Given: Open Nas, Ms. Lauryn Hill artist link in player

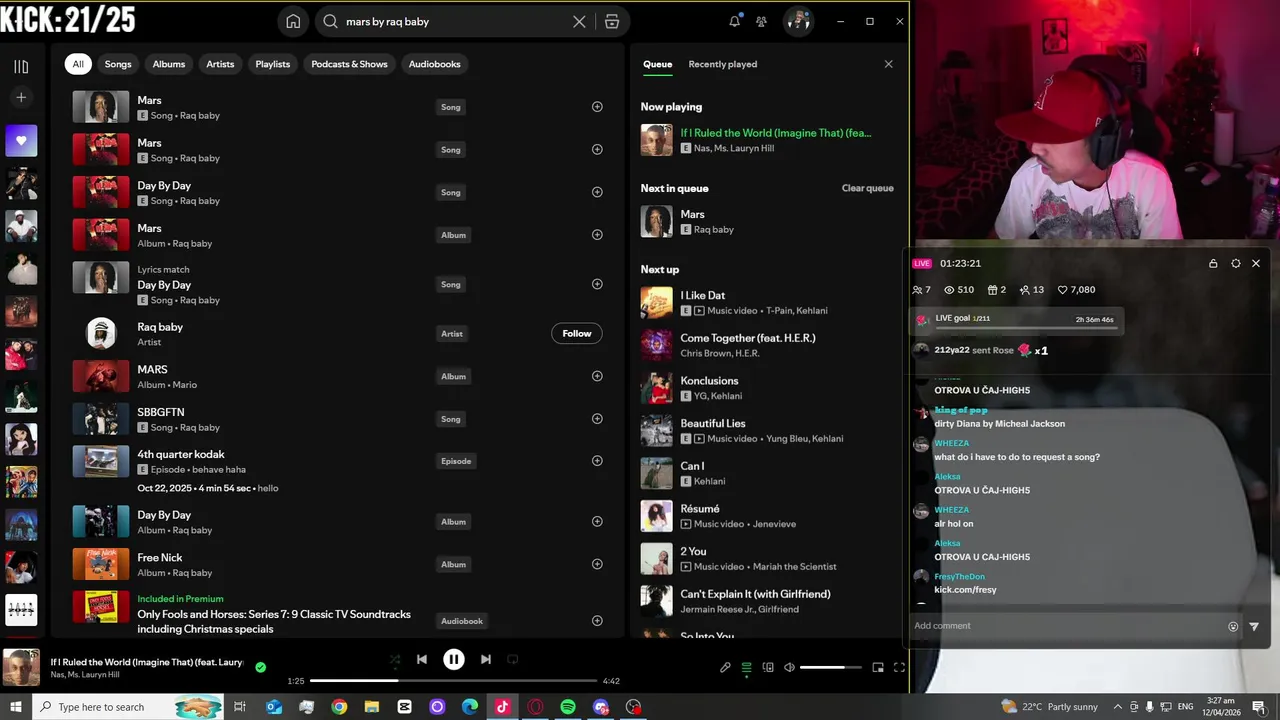Looking at the screenshot, I should [85, 675].
